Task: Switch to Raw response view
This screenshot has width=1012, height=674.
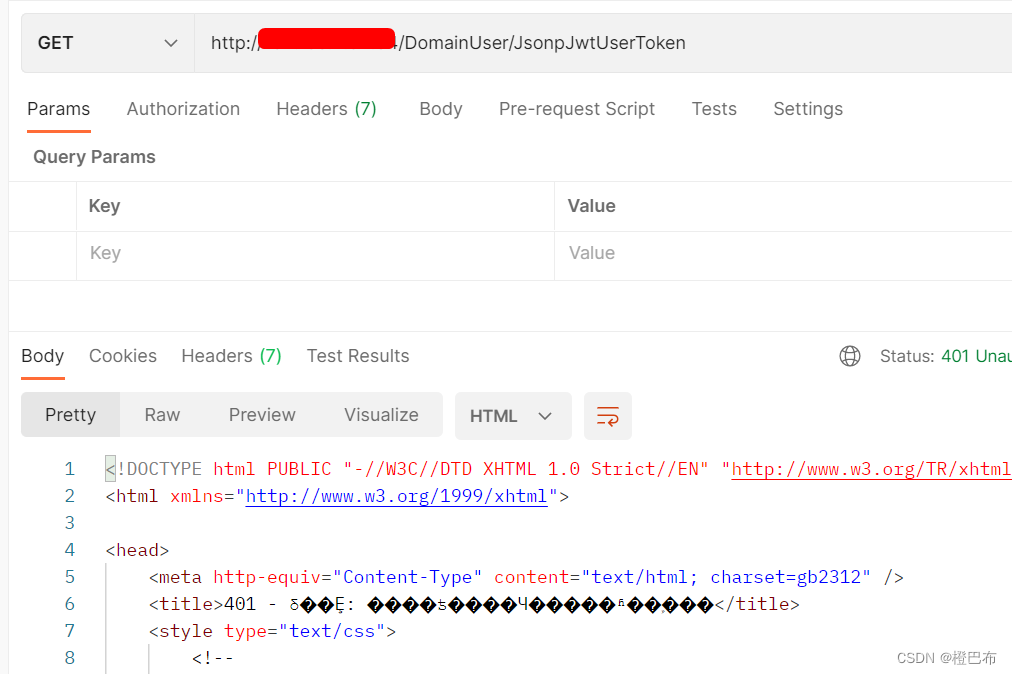Action: [x=162, y=415]
